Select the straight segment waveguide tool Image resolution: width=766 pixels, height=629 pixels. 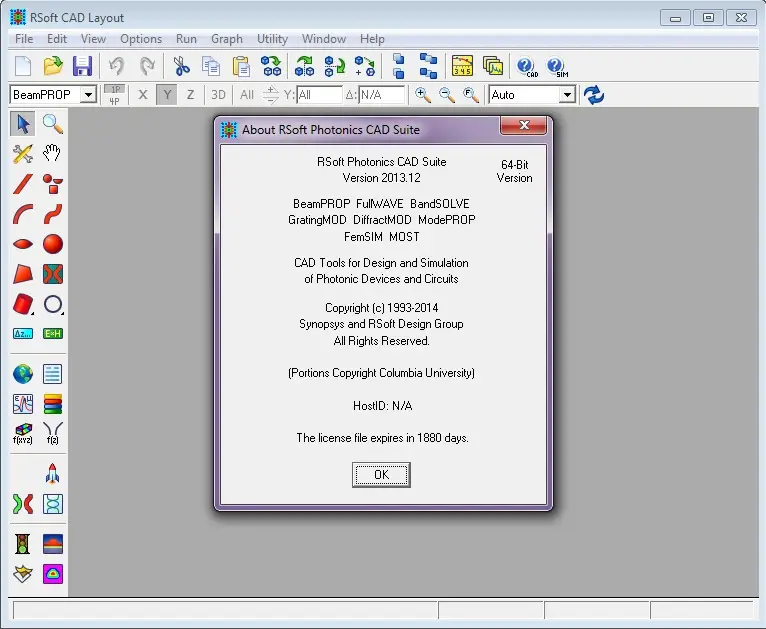pos(22,184)
